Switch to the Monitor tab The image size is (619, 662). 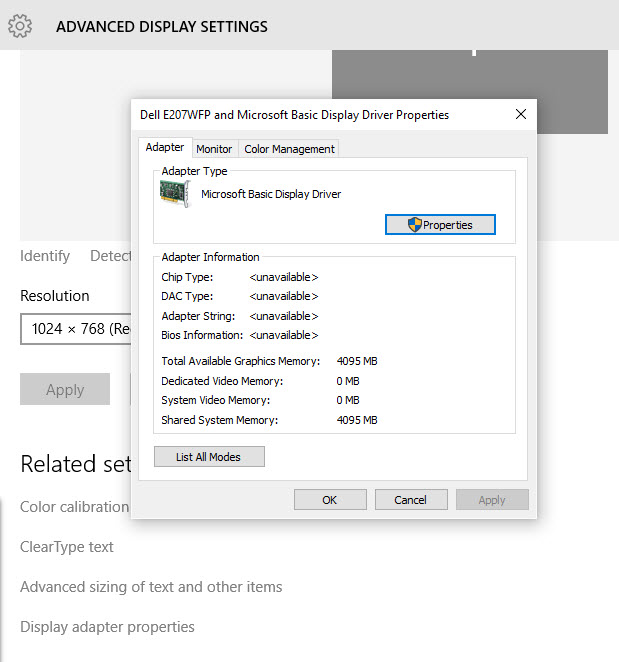tap(214, 149)
